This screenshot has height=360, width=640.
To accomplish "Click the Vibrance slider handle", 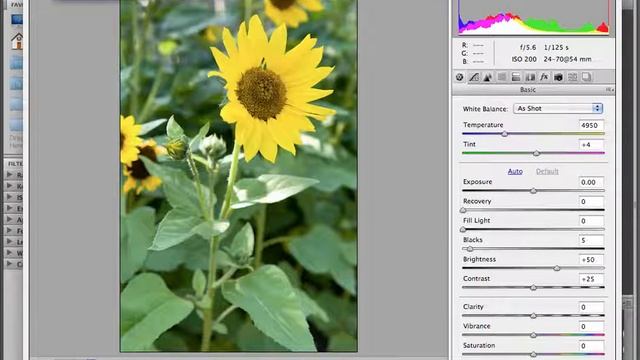I will [533, 336].
